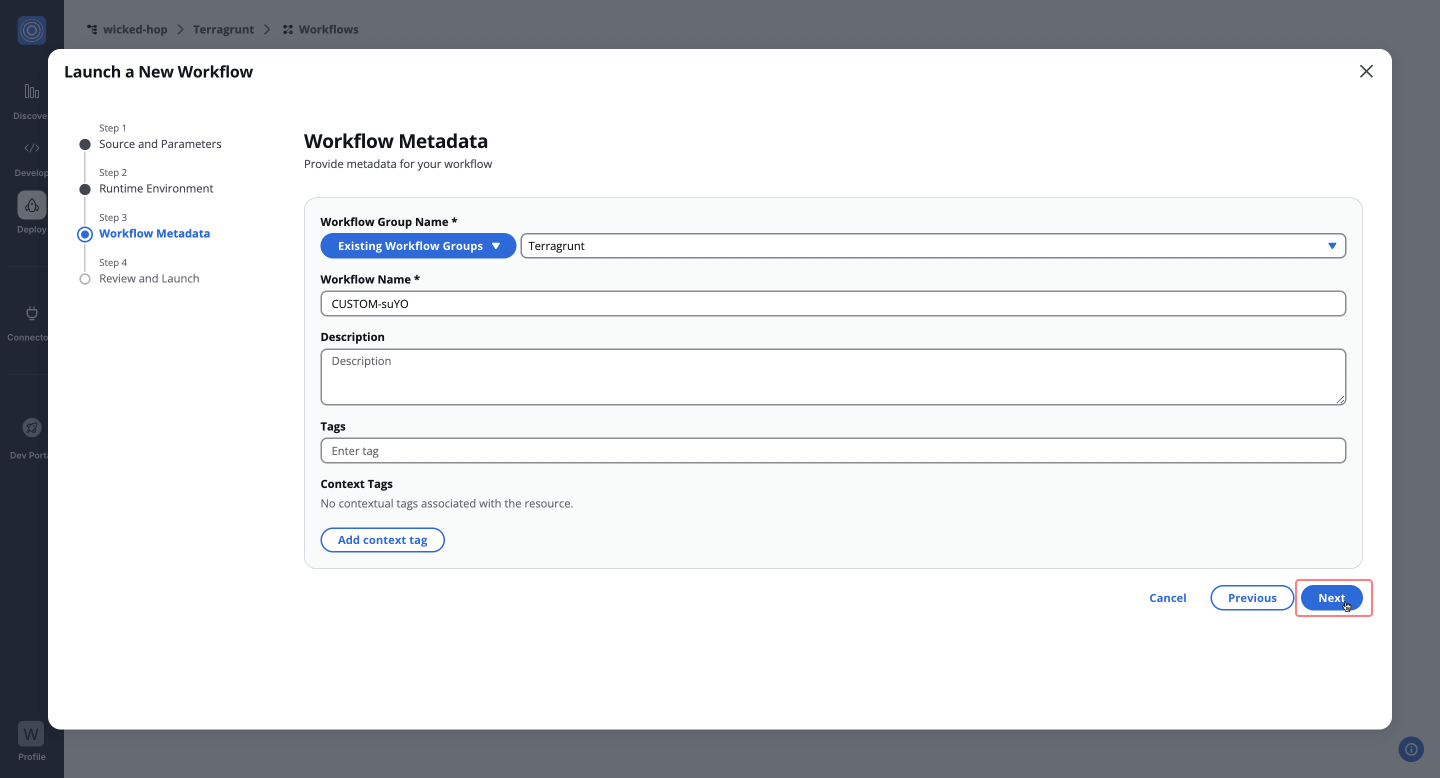Open the Develop code icon in sidebar
This screenshot has height=778, width=1440.
31,148
